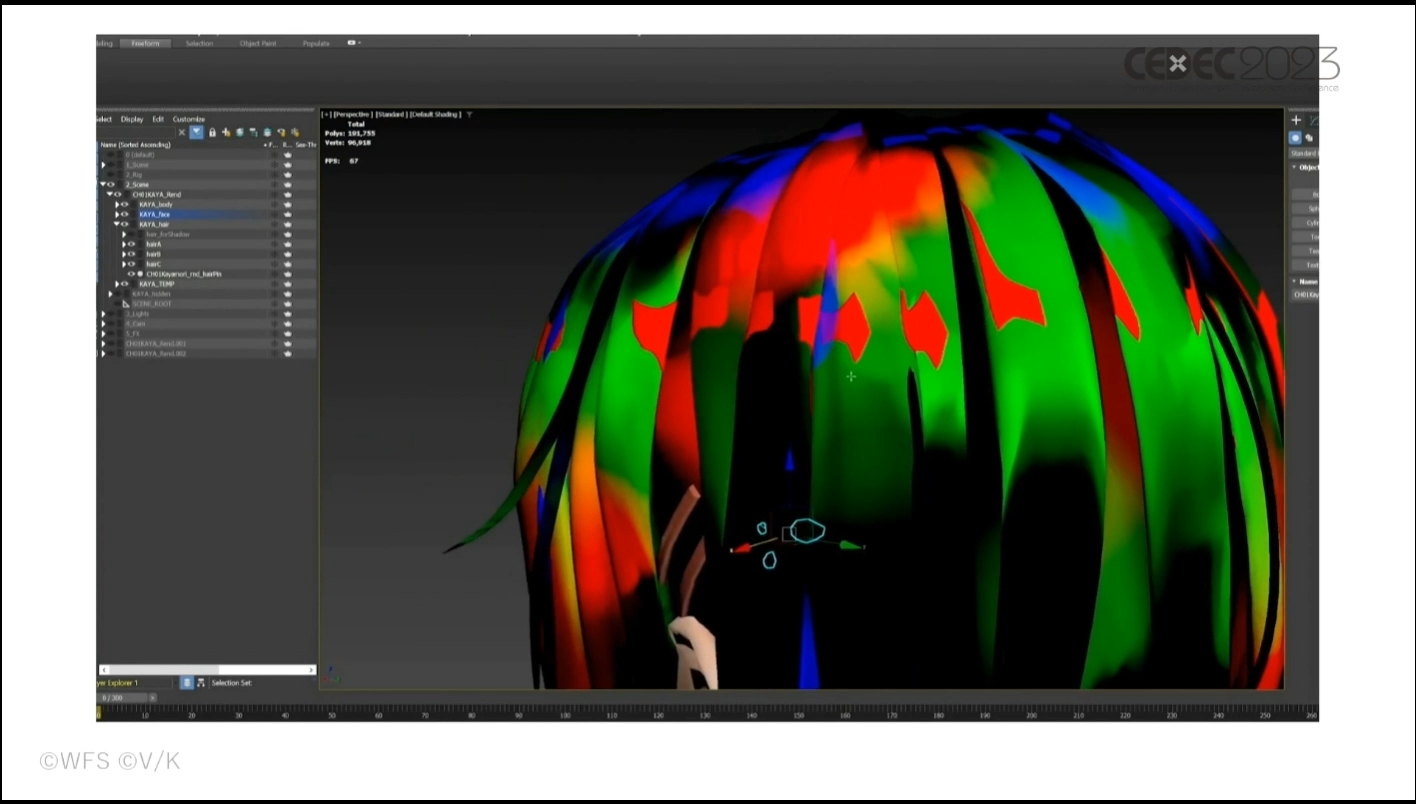Image resolution: width=1416 pixels, height=804 pixels.
Task: Toggle visibility of KAYA_body layer
Action: 125,204
